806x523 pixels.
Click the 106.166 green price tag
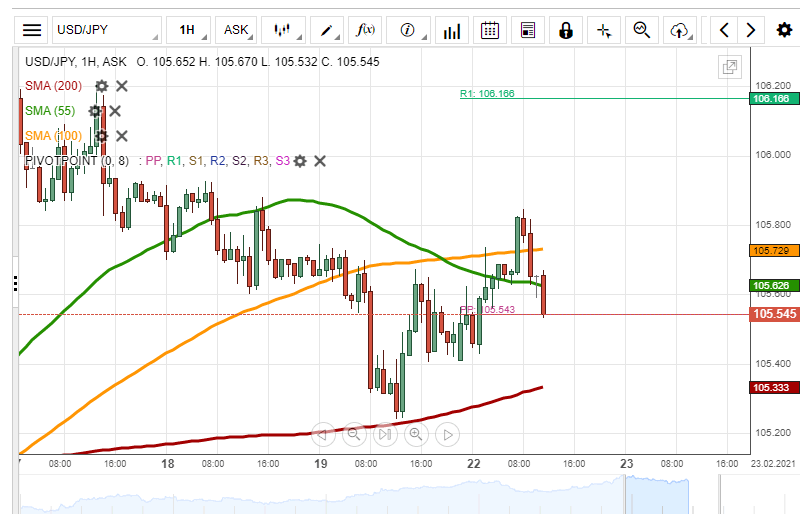[x=774, y=99]
